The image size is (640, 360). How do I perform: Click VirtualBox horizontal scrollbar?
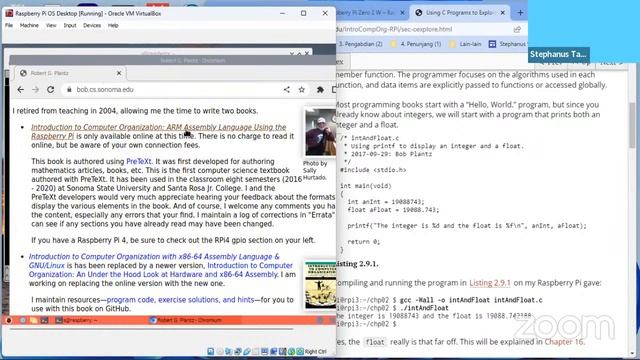[151, 328]
